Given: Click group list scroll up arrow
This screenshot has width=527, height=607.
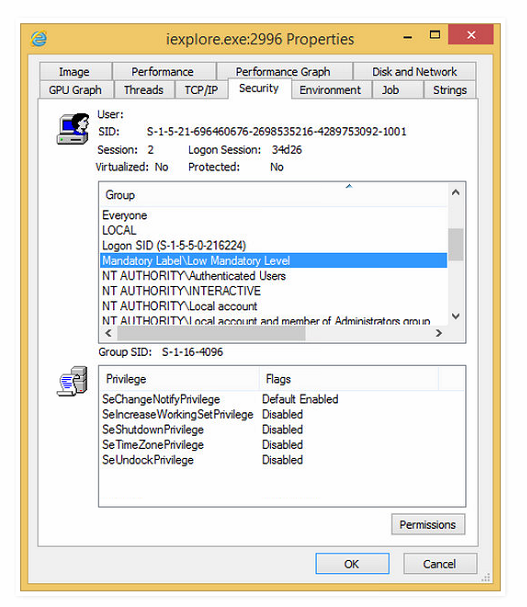Looking at the screenshot, I should click(x=456, y=192).
